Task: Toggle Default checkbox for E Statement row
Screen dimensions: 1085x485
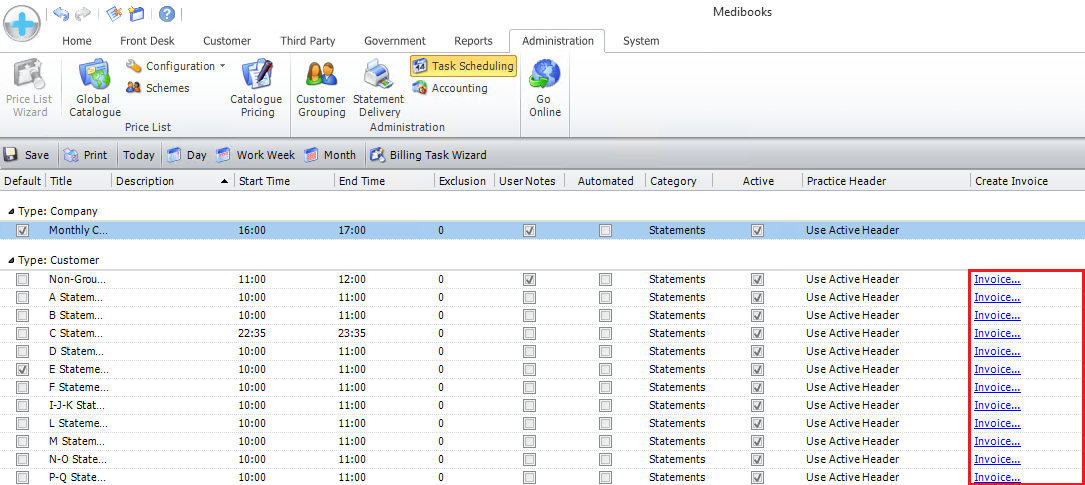Action: [23, 369]
